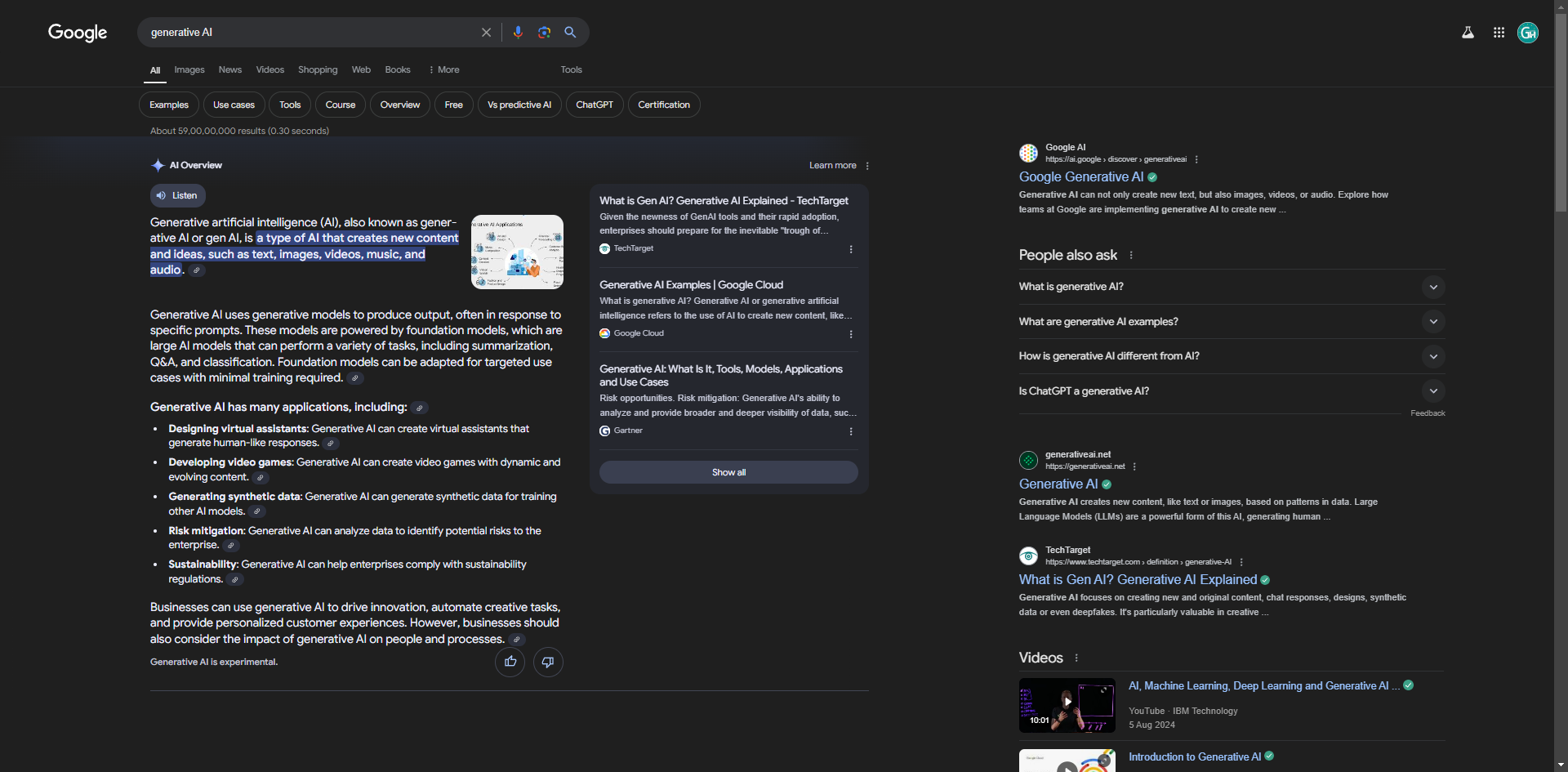
Task: Select the Examples filter chip
Action: pyautogui.click(x=169, y=105)
